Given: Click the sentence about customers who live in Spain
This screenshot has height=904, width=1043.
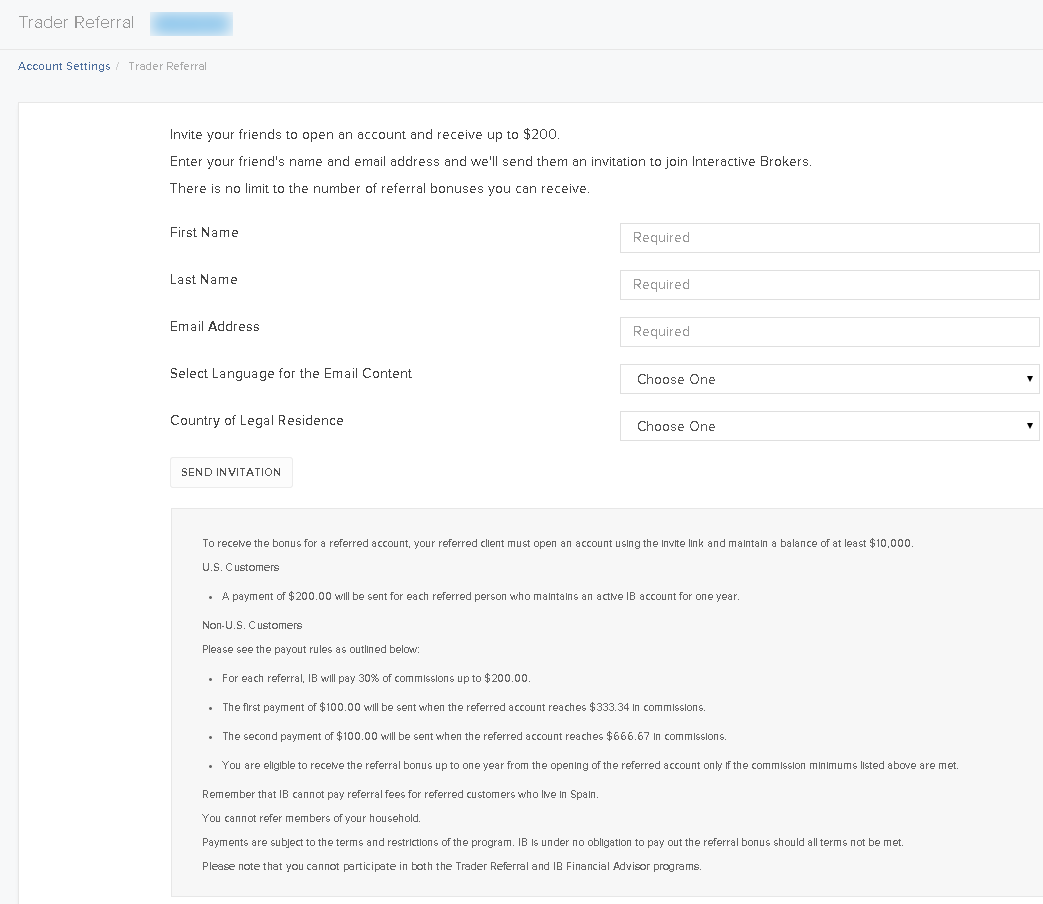Looking at the screenshot, I should click(x=400, y=795).
